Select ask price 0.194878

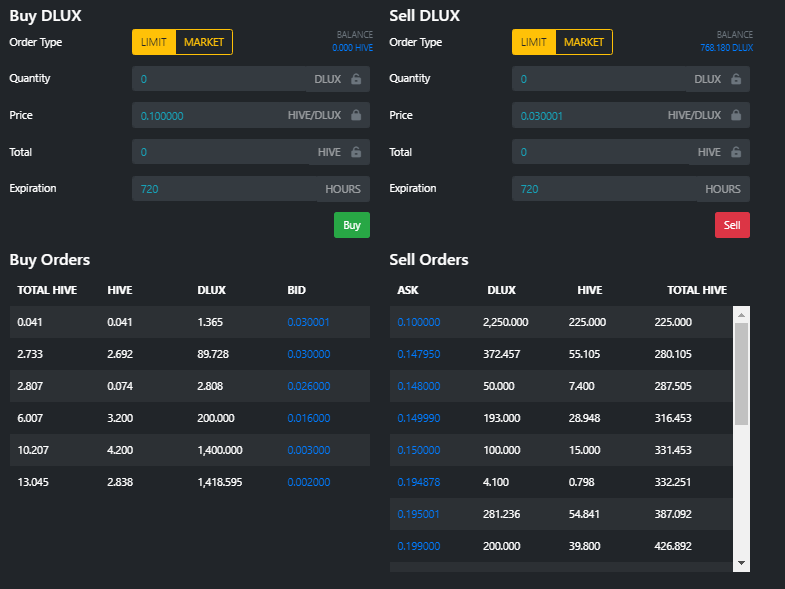[419, 482]
